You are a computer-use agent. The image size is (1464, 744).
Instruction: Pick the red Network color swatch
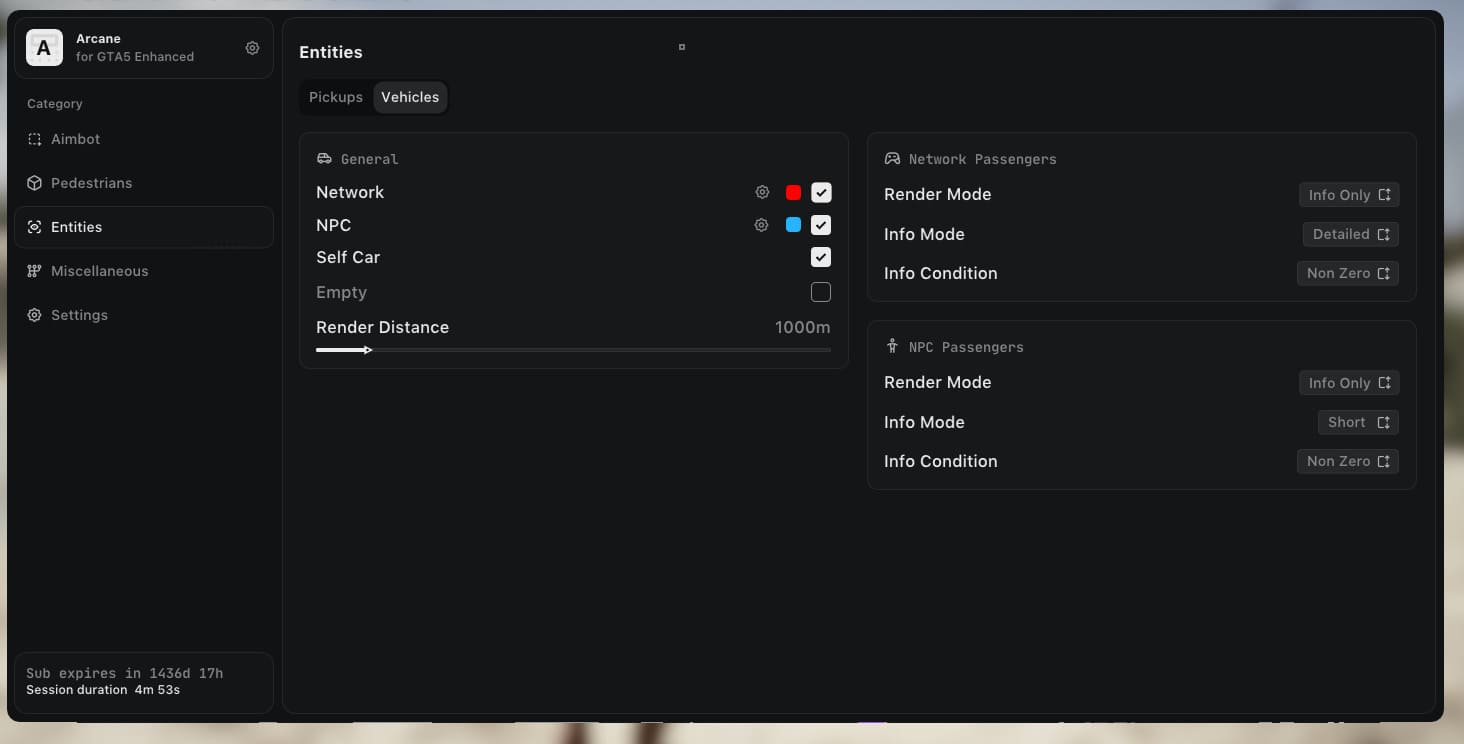click(793, 192)
